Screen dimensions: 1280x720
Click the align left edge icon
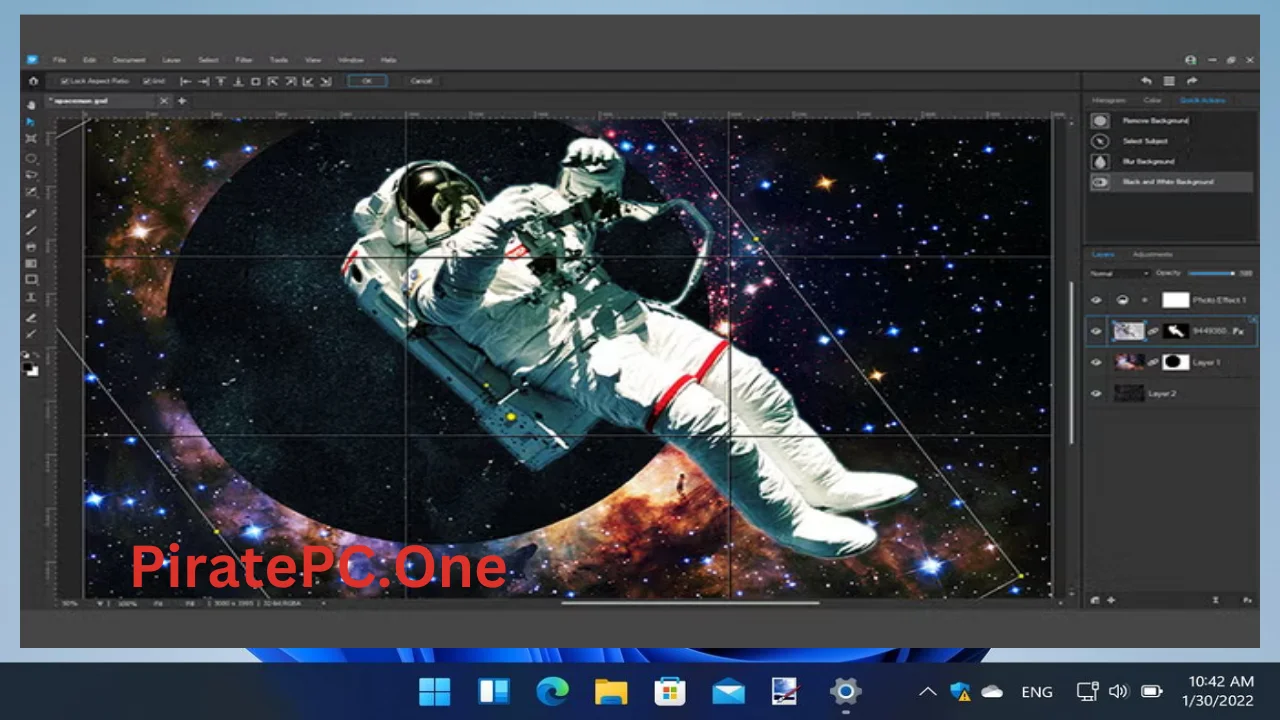tap(186, 81)
